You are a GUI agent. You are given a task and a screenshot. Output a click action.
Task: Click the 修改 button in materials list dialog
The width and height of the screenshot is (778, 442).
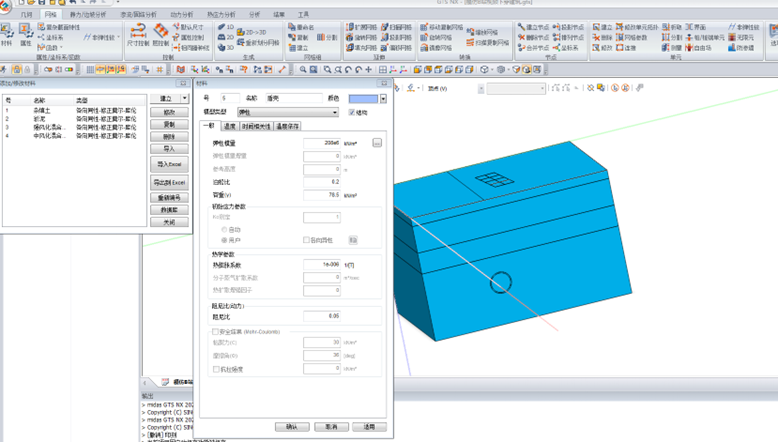tap(169, 112)
